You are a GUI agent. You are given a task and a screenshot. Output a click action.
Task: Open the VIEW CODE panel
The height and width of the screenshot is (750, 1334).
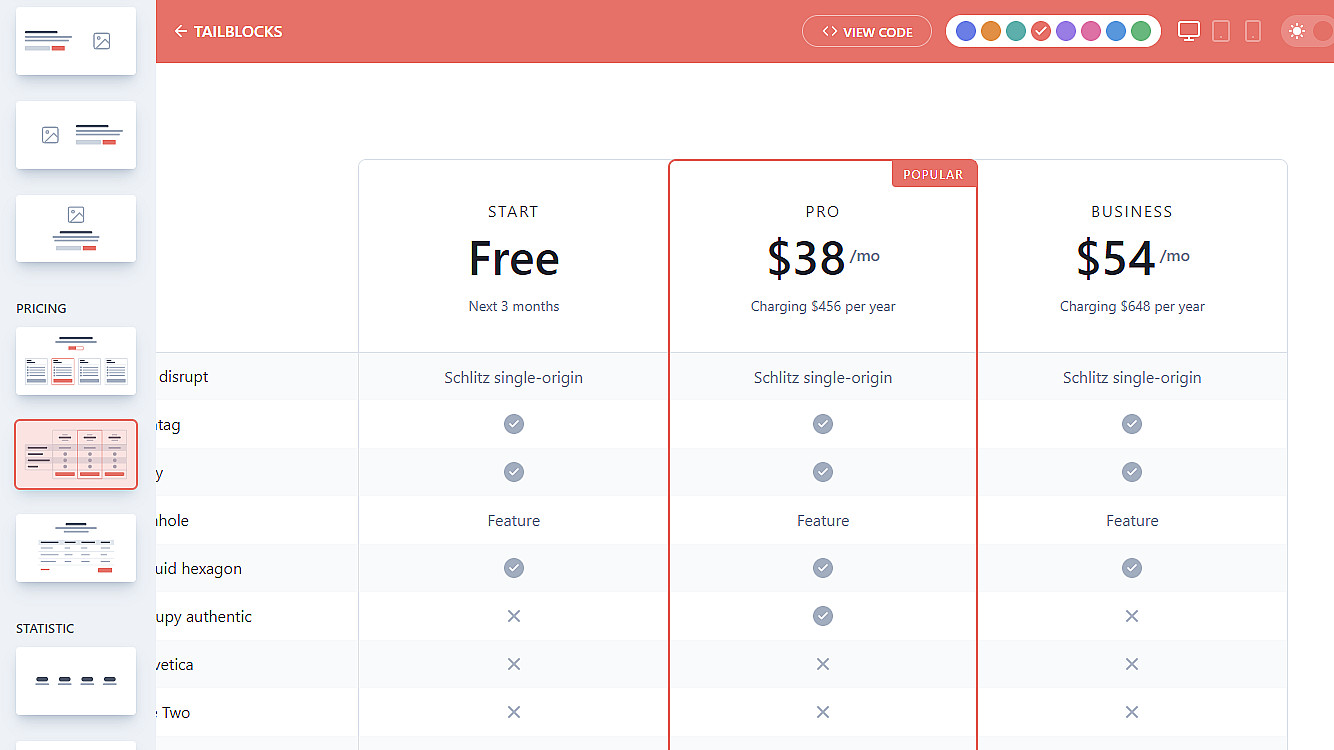click(867, 31)
